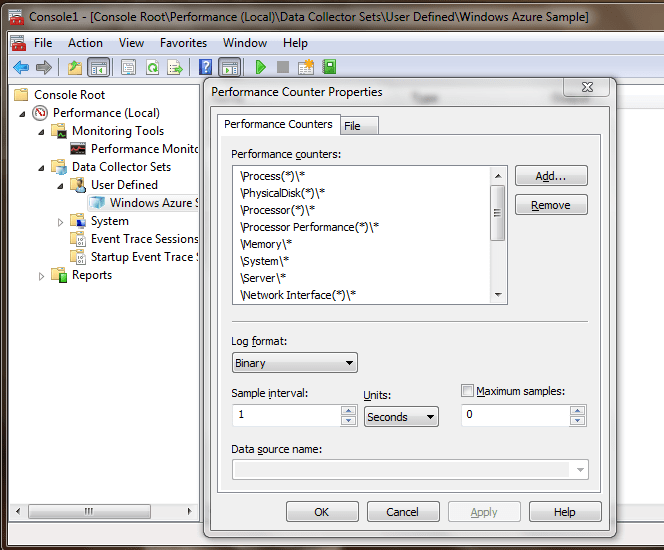Collapse the Performance (Local) node
The height and width of the screenshot is (550, 664).
pos(22,114)
